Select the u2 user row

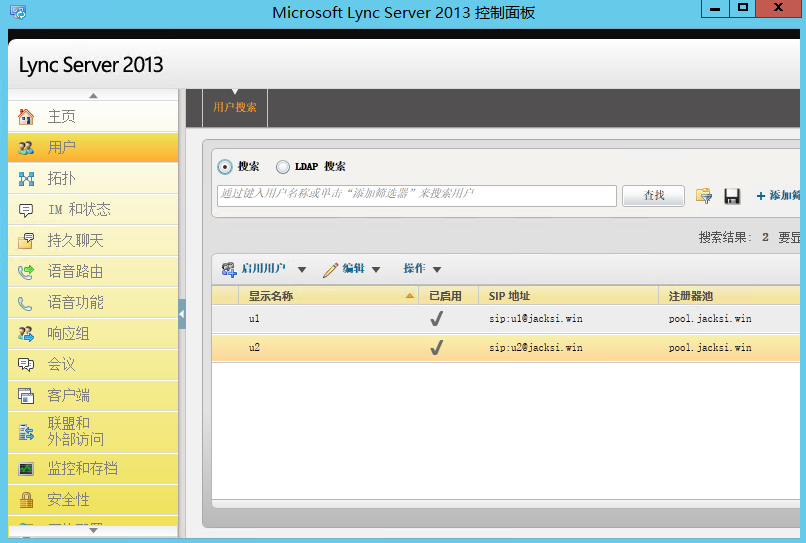point(506,348)
